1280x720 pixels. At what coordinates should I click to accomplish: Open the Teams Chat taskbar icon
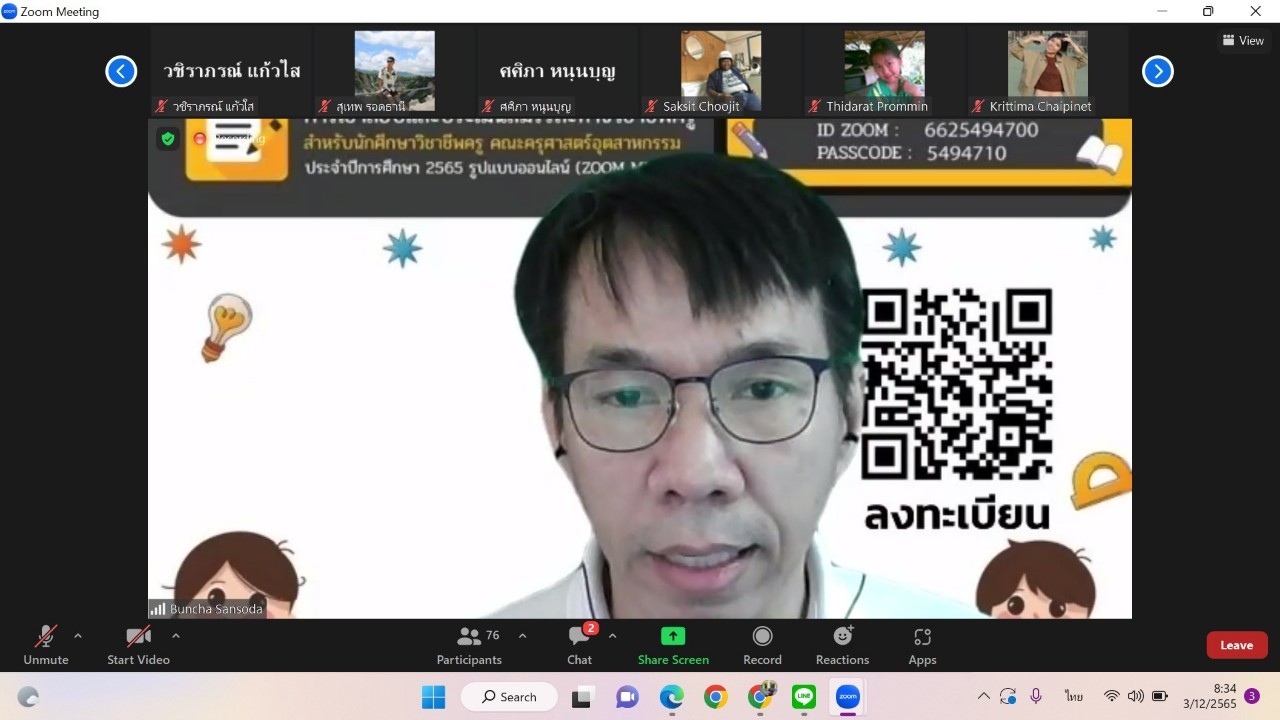tap(627, 696)
